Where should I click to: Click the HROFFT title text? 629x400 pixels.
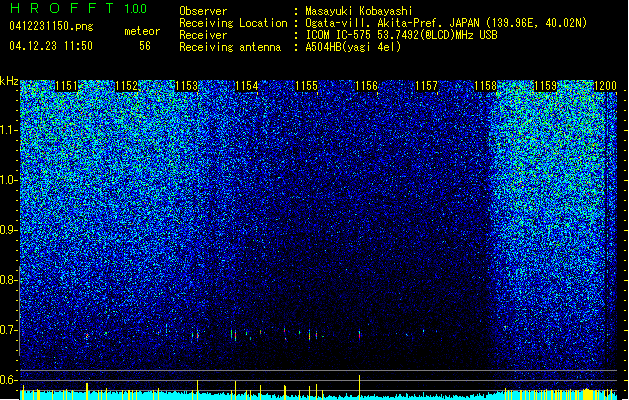63,8
